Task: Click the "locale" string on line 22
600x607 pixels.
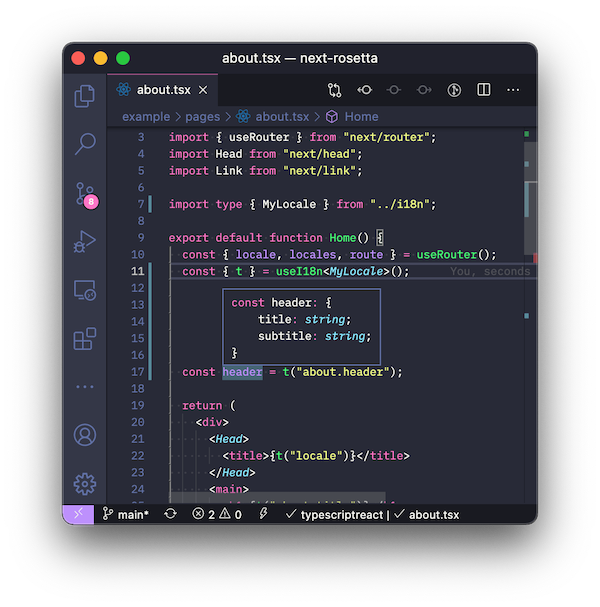Action: tap(316, 456)
